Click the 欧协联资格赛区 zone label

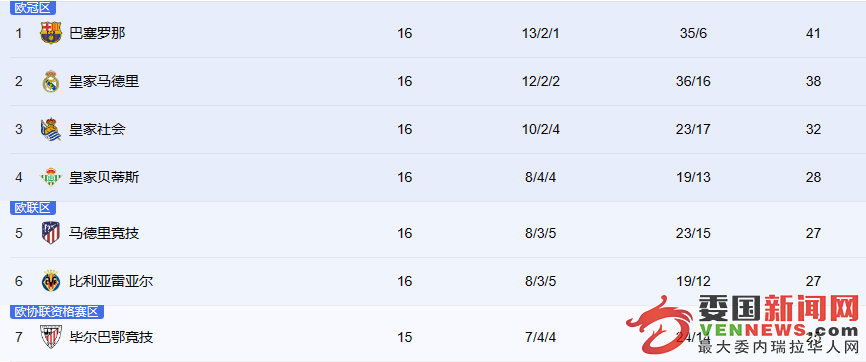coord(57,312)
